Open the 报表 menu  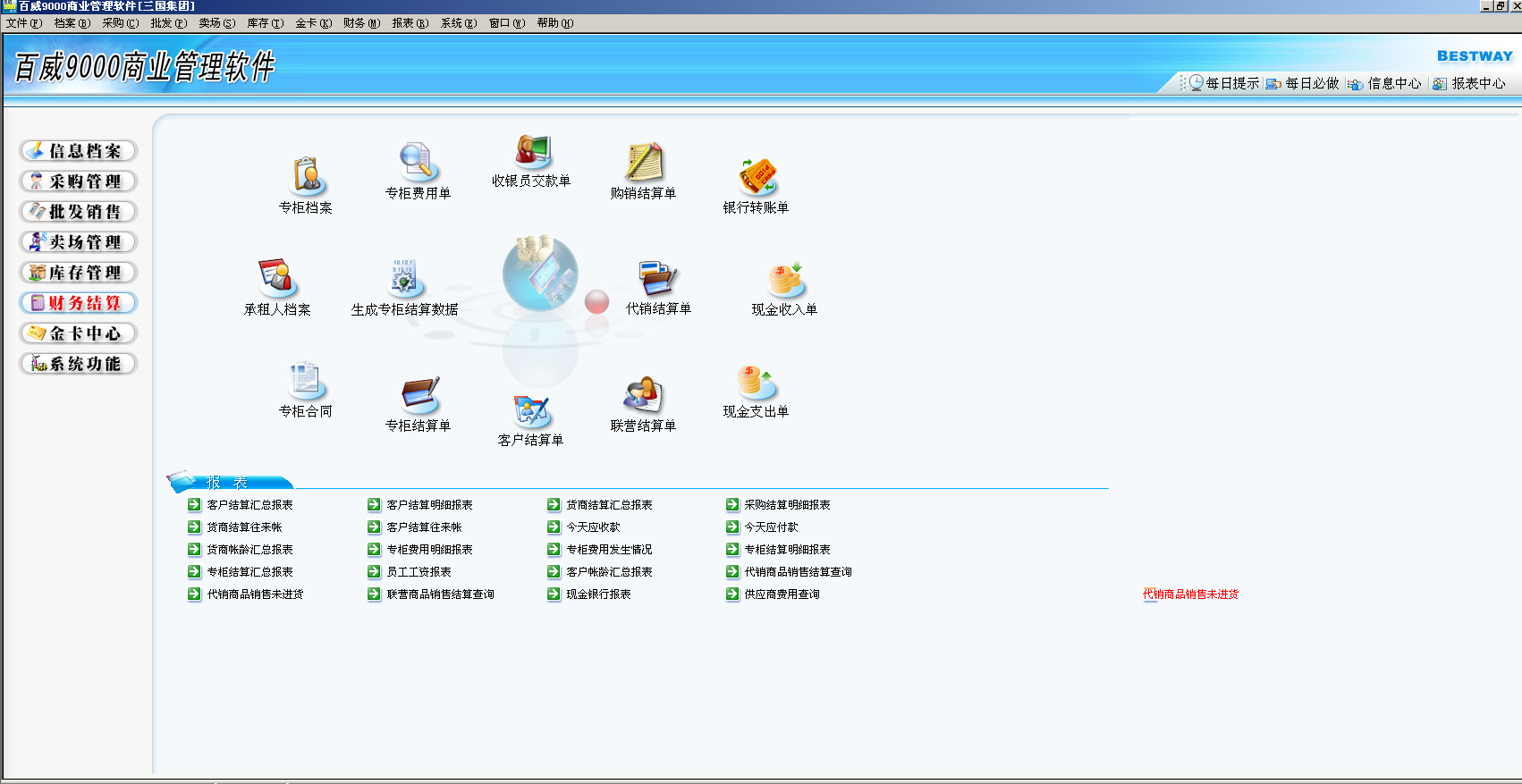pos(410,23)
